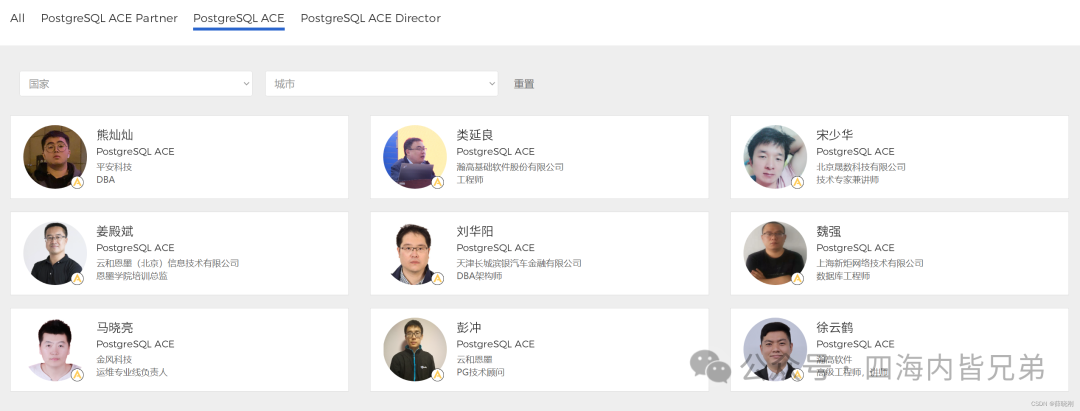The height and width of the screenshot is (411, 1080).
Task: Click company text 金风科技
Action: (114, 359)
